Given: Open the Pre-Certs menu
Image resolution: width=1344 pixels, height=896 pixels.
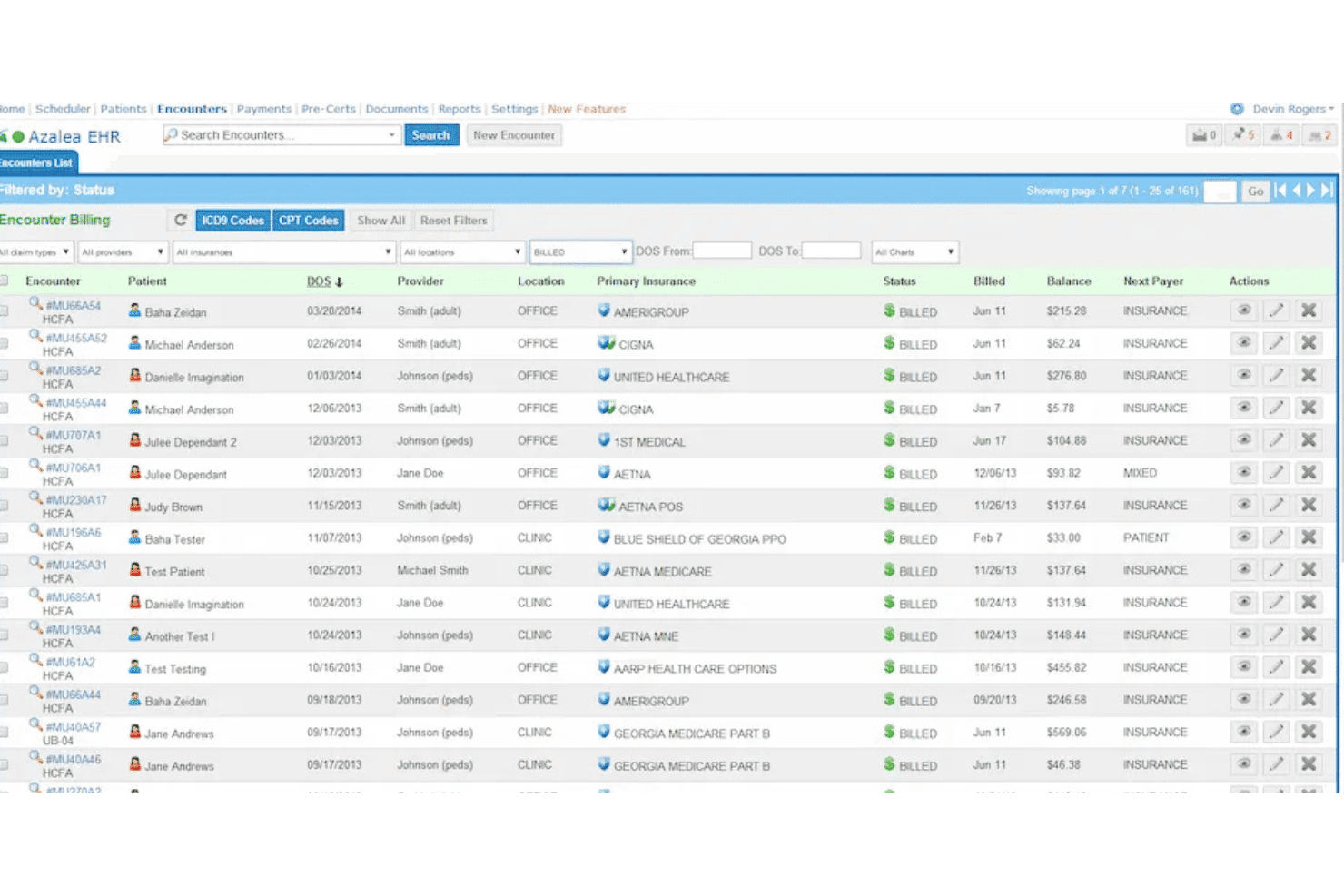Looking at the screenshot, I should 329,109.
